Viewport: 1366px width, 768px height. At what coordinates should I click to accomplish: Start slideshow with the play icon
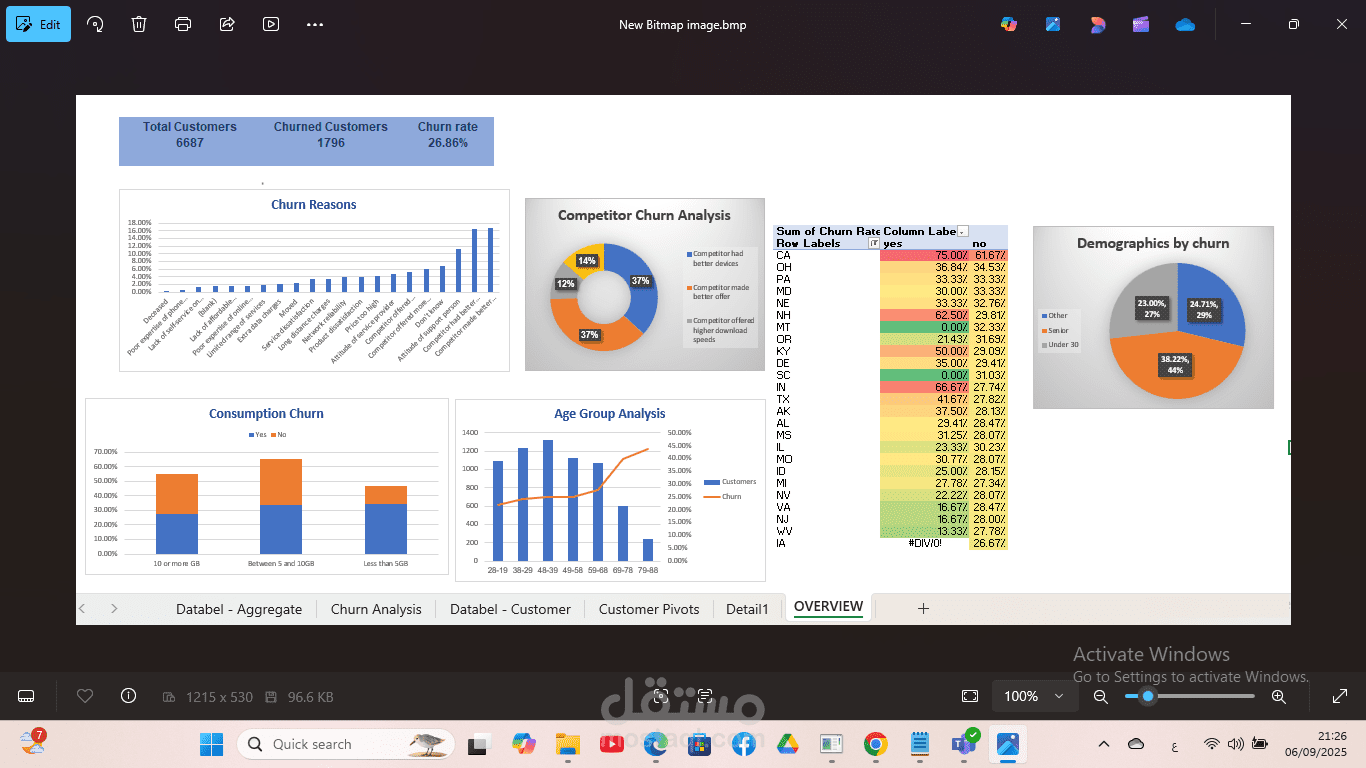[271, 24]
